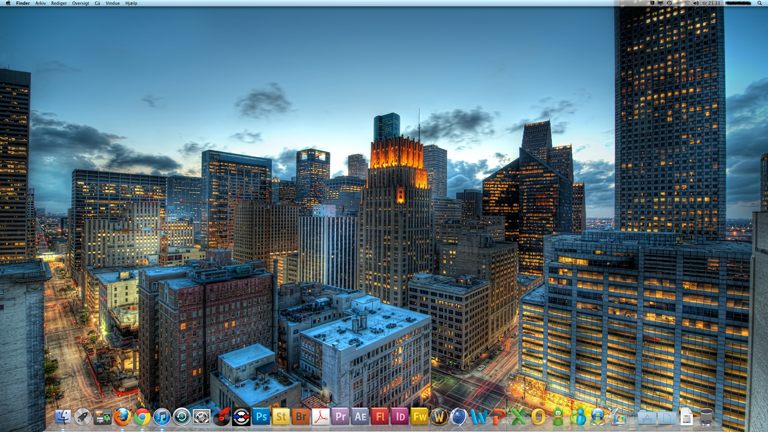This screenshot has height=432, width=768.
Task: Launch Adobe Flash (Fl) icon
Action: click(x=380, y=417)
